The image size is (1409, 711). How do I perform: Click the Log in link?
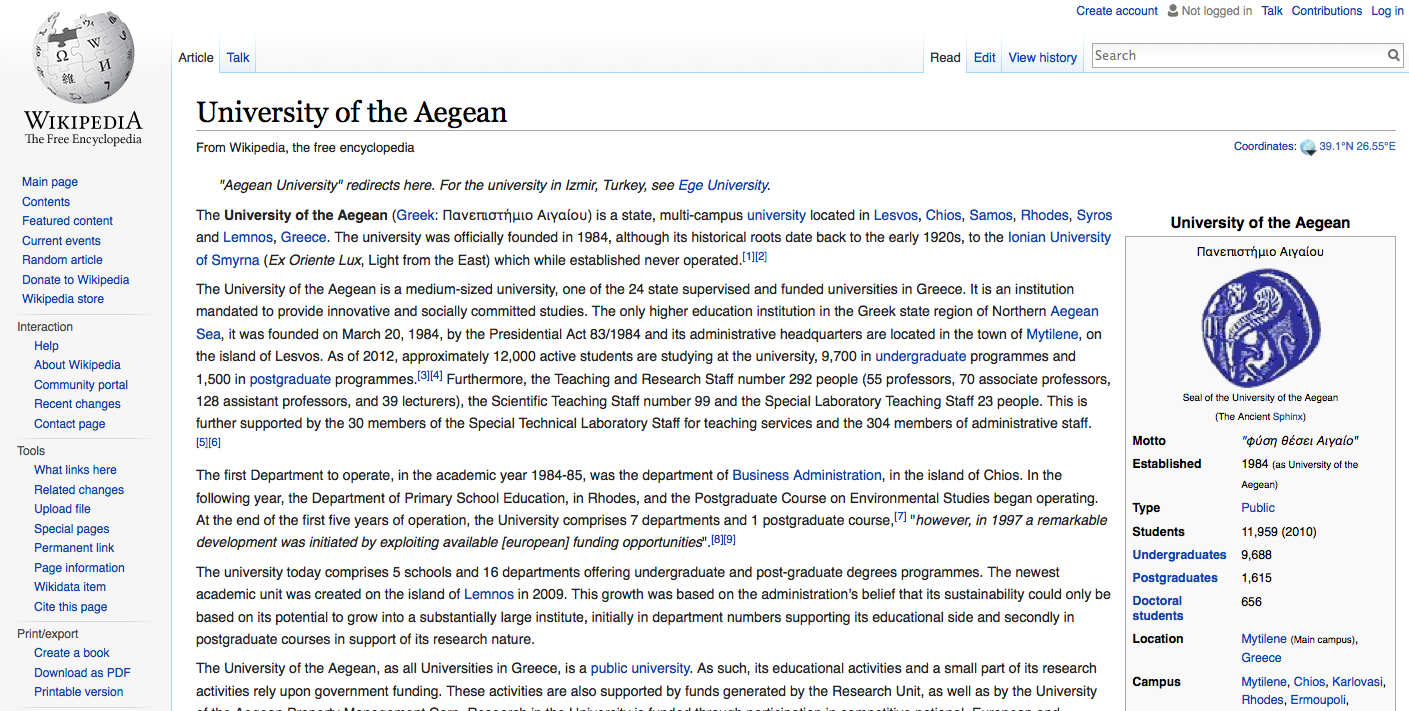[x=1387, y=11]
